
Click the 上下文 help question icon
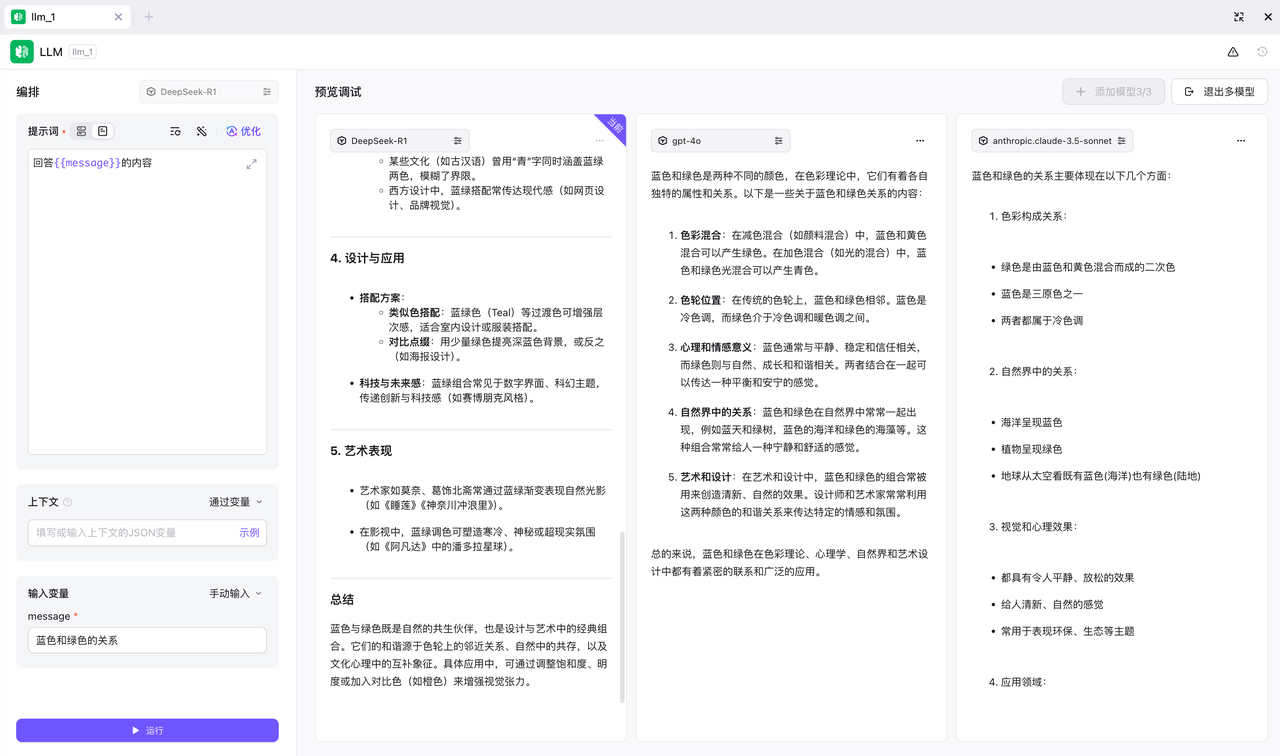coord(68,502)
